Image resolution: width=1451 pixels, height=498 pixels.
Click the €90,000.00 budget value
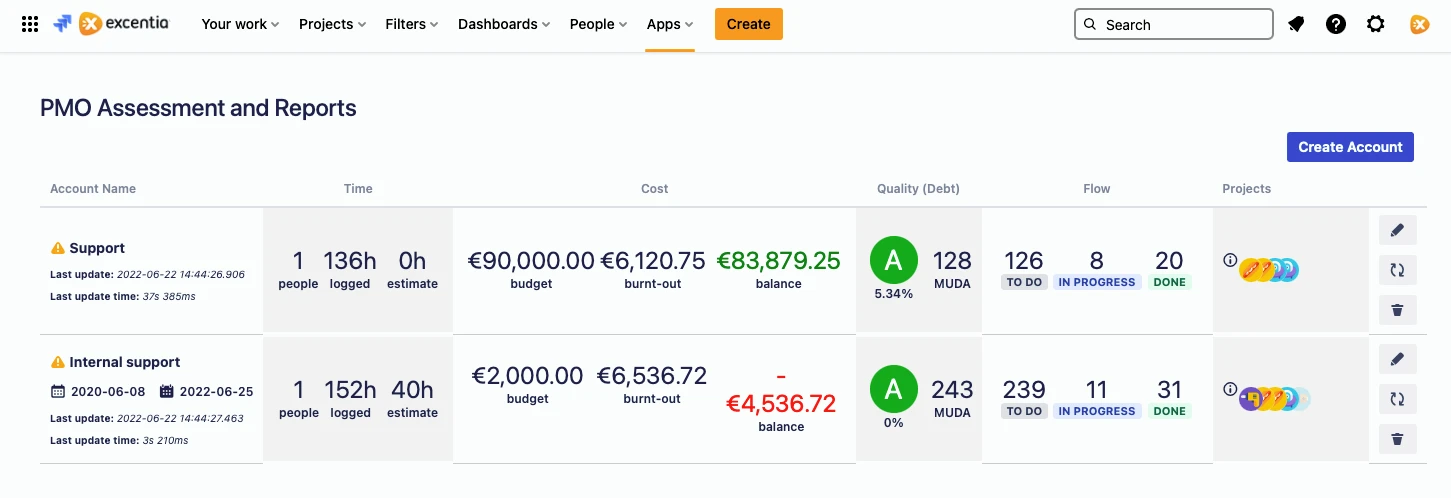tap(531, 261)
